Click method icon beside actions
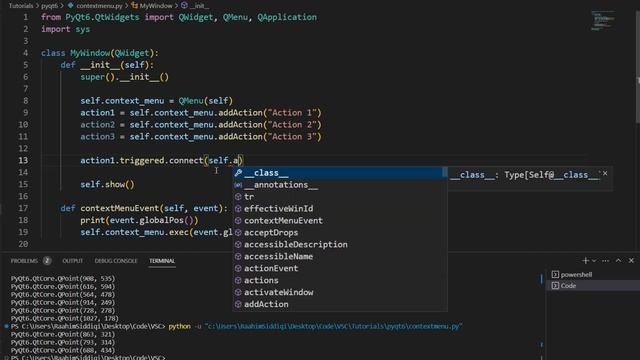Screen dimensions: 640x360 [x=238, y=280]
